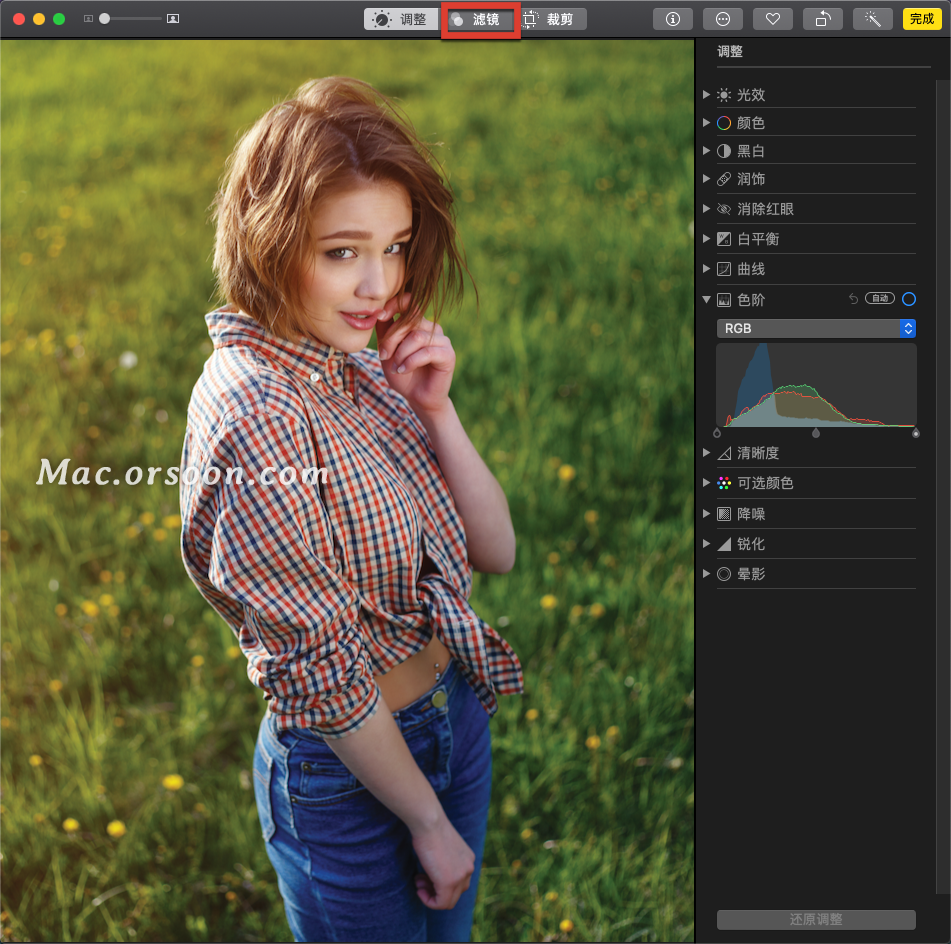Expand the 消除红眼 section

coord(706,209)
